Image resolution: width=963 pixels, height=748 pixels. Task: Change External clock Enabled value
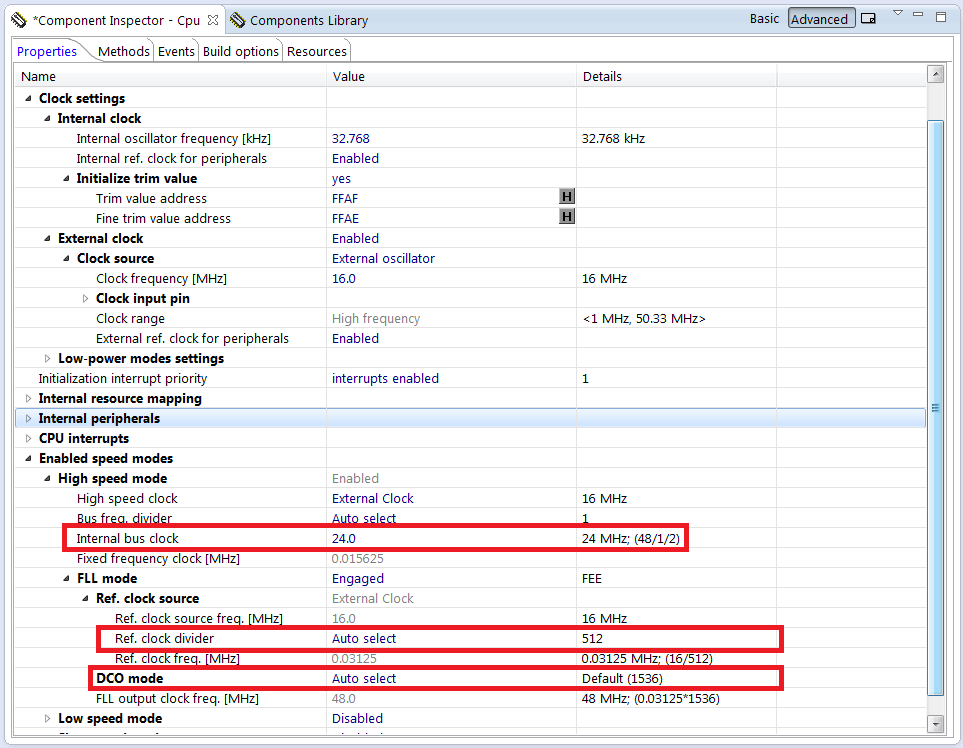click(356, 238)
